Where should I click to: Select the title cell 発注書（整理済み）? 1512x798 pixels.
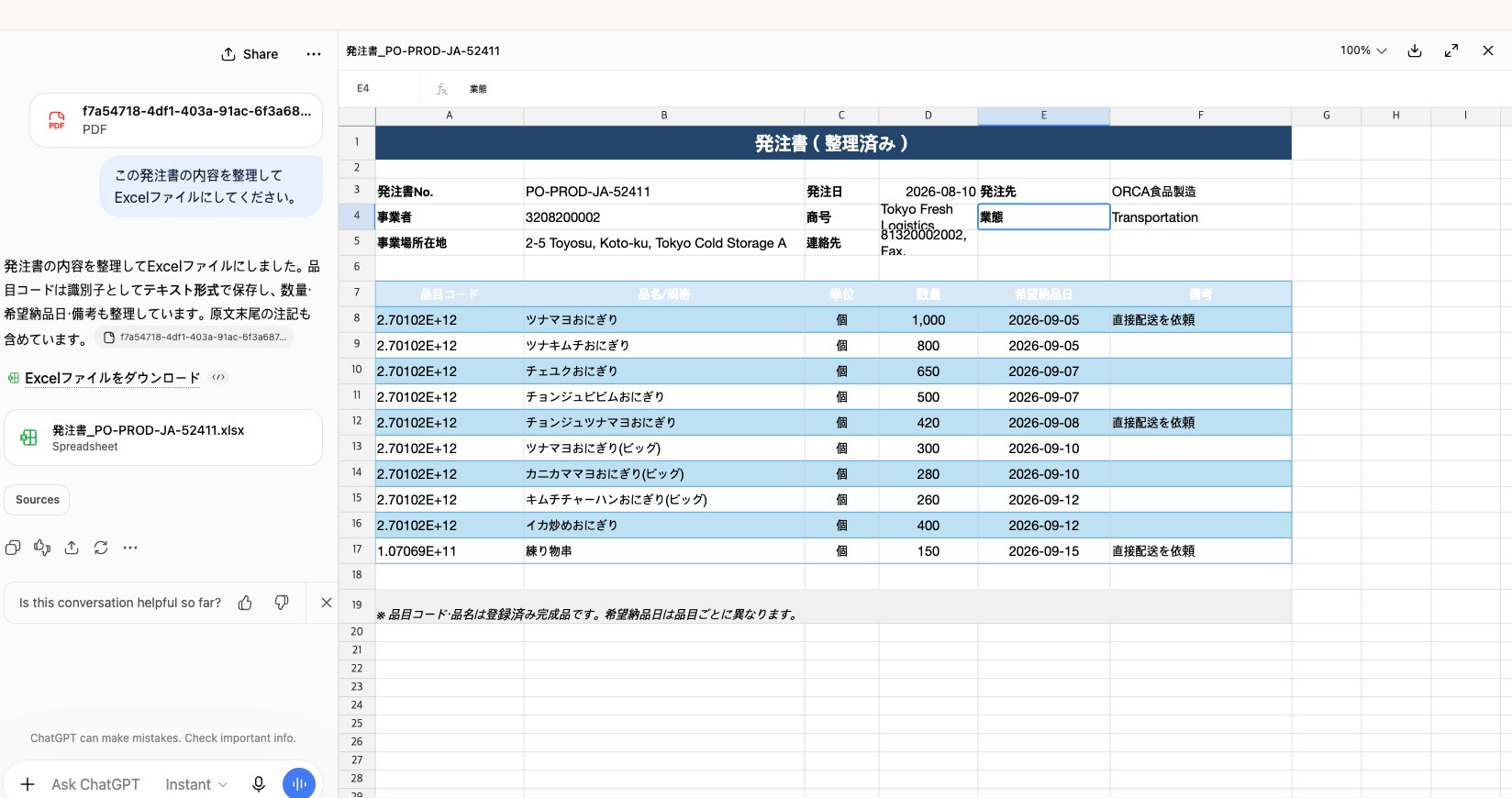coord(833,143)
